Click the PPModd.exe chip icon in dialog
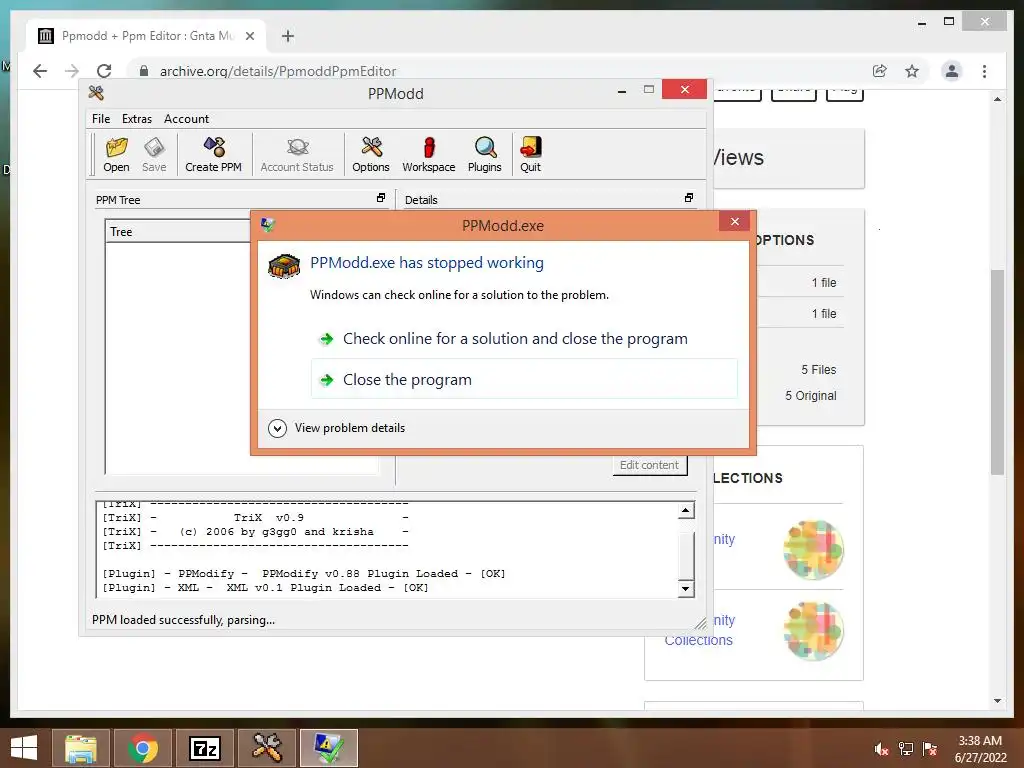1024x768 pixels. click(x=284, y=266)
